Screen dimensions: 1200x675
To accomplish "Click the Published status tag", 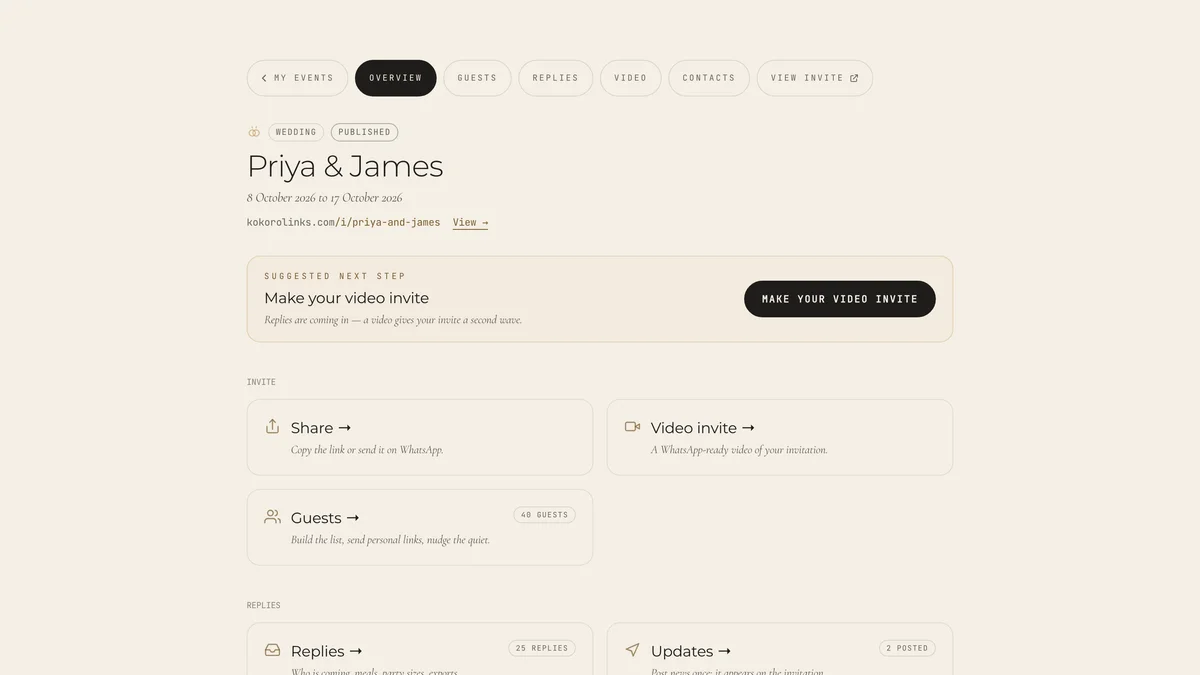I will [364, 132].
